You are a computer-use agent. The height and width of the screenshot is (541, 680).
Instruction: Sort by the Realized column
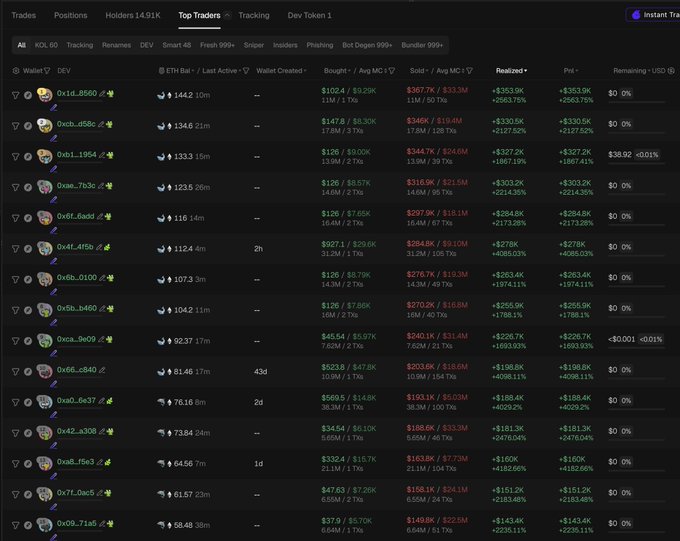pos(511,71)
